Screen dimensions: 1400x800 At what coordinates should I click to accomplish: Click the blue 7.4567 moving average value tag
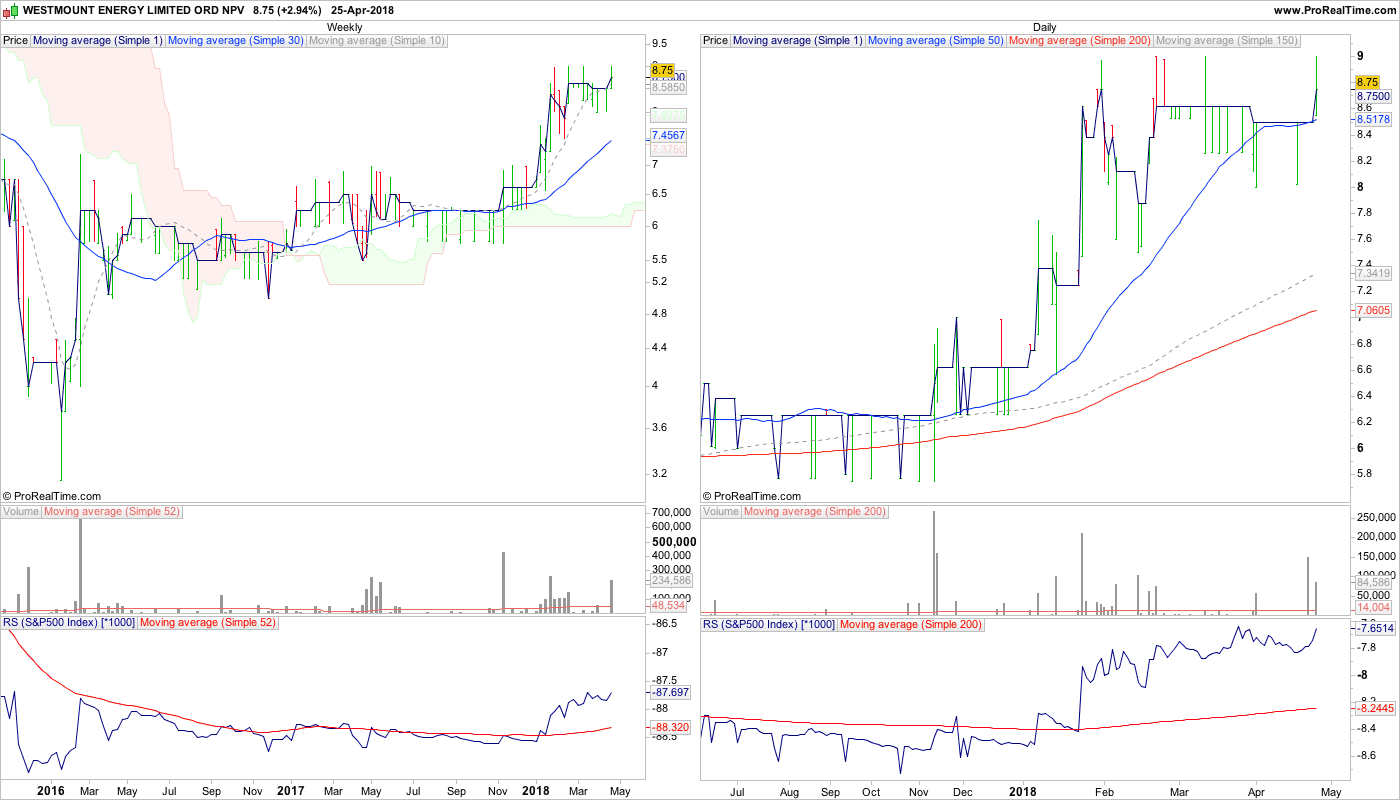[x=668, y=135]
